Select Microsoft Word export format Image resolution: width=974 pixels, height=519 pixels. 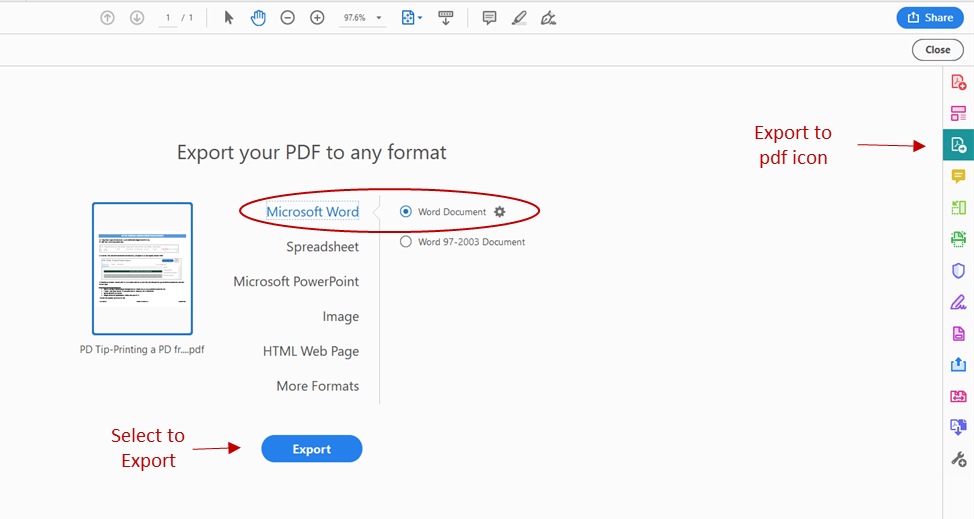click(312, 212)
